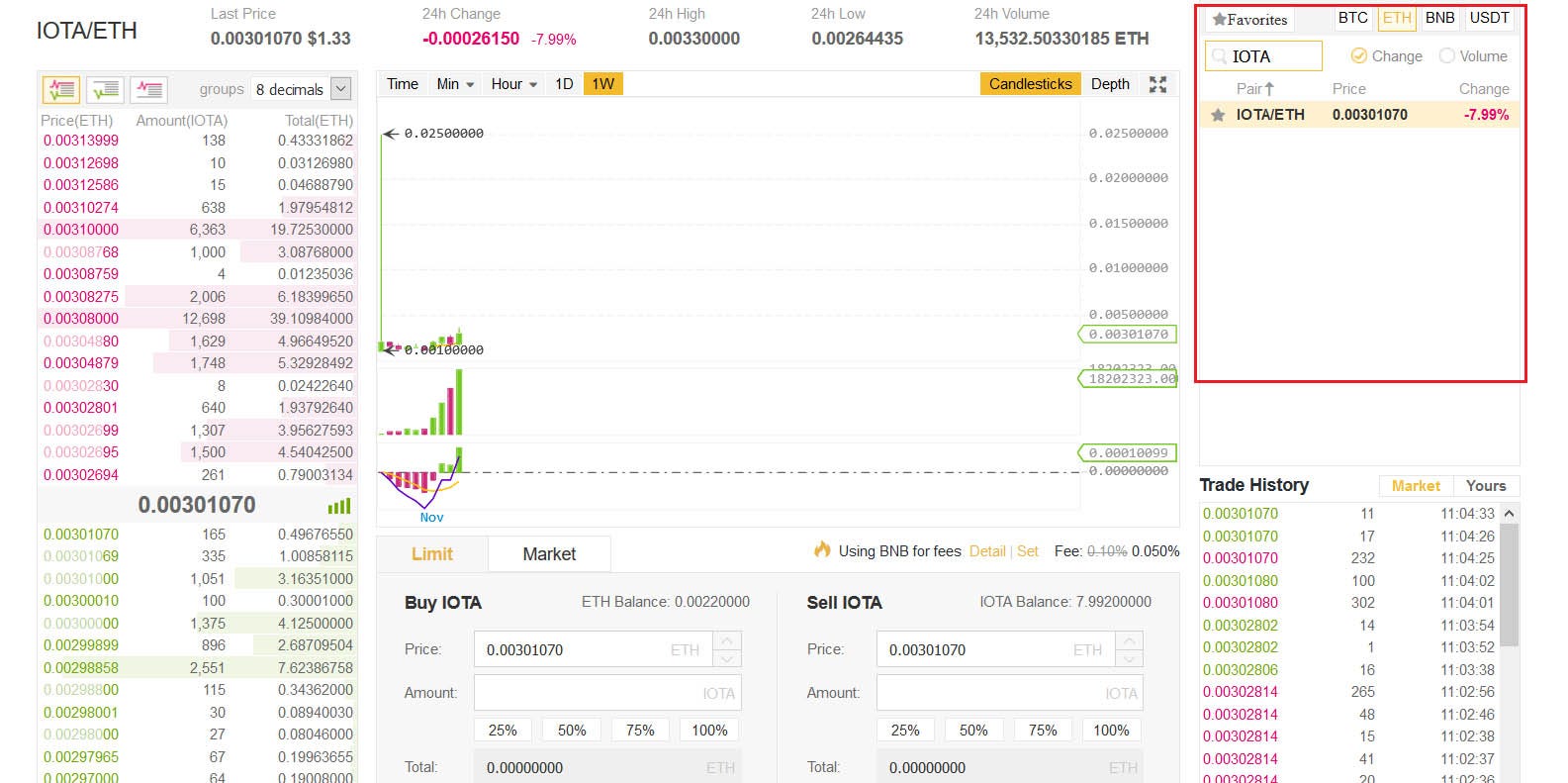Click the Buy IOTA Total field
This screenshot has width=1568, height=783.
click(607, 767)
